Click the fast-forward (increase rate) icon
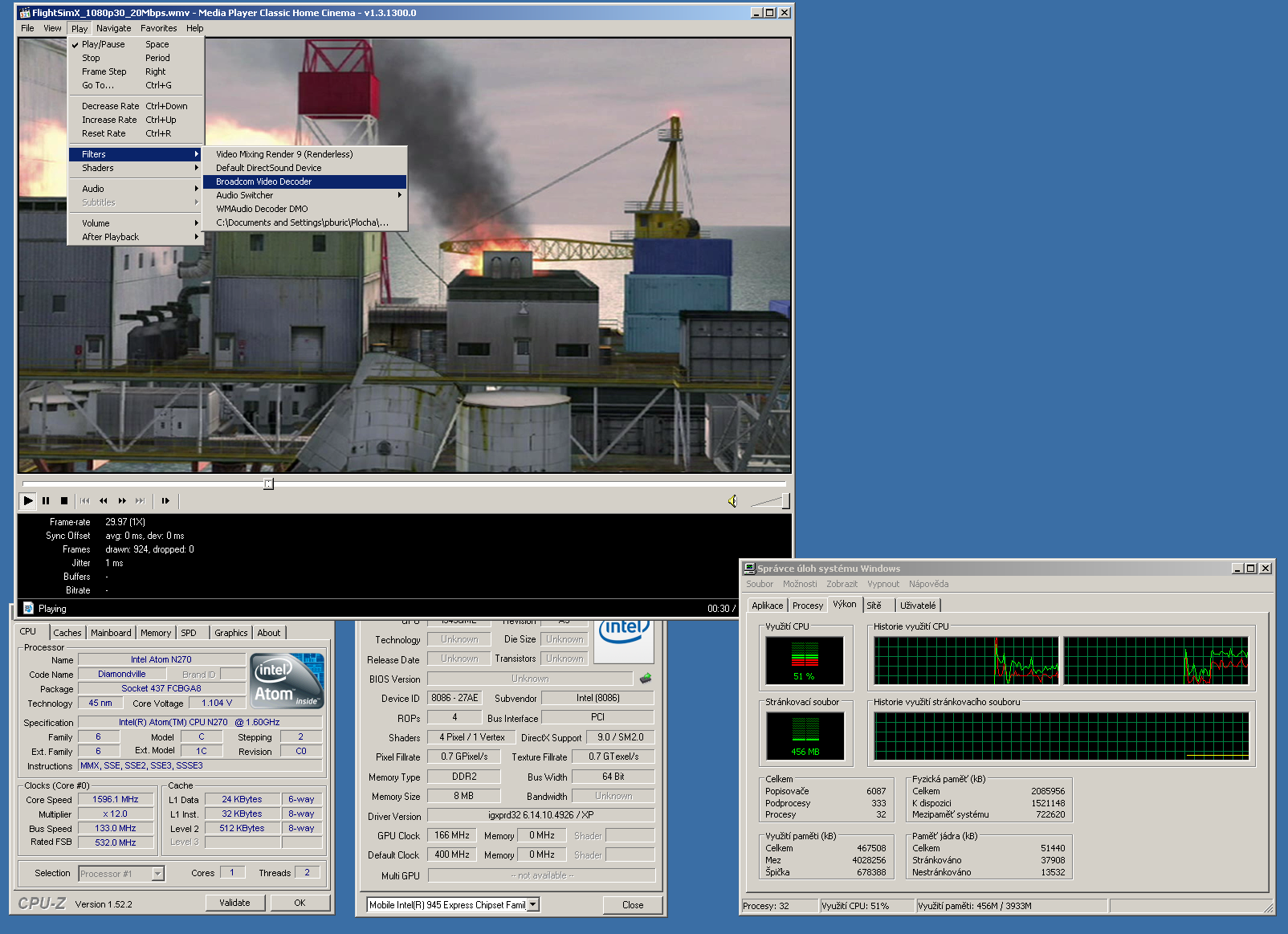 tap(122, 500)
